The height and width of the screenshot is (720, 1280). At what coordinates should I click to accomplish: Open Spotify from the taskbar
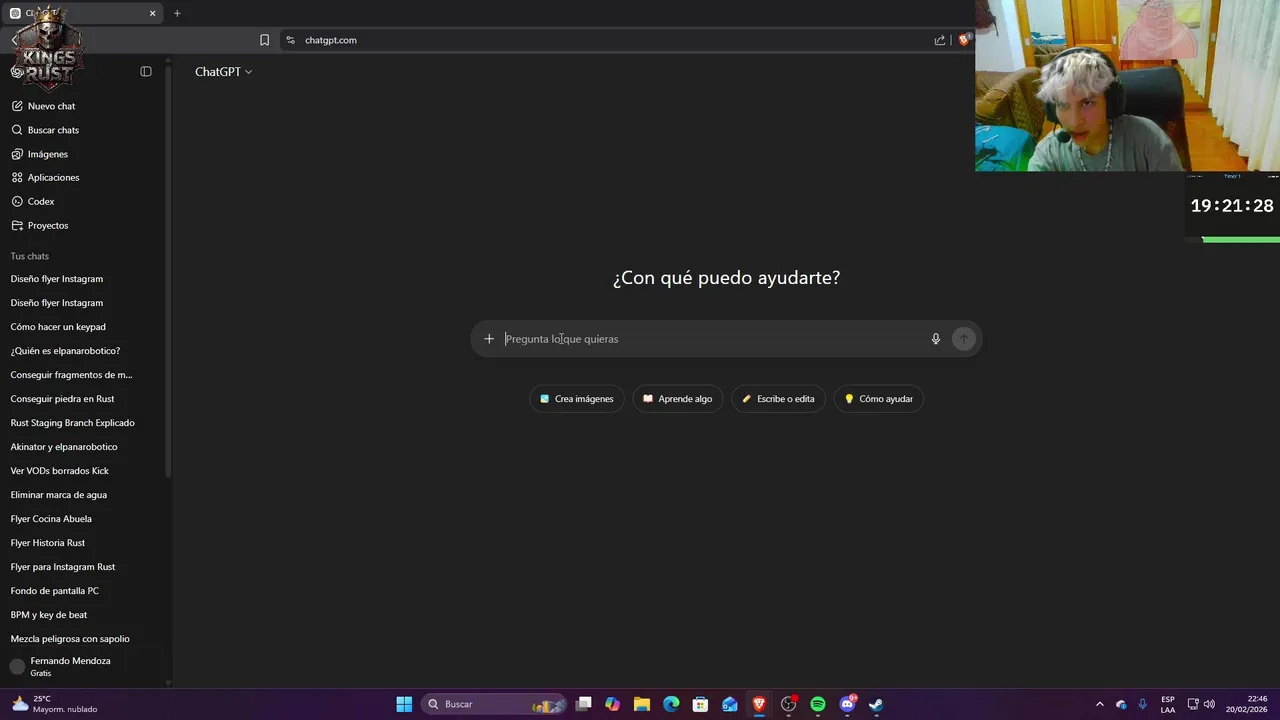818,704
